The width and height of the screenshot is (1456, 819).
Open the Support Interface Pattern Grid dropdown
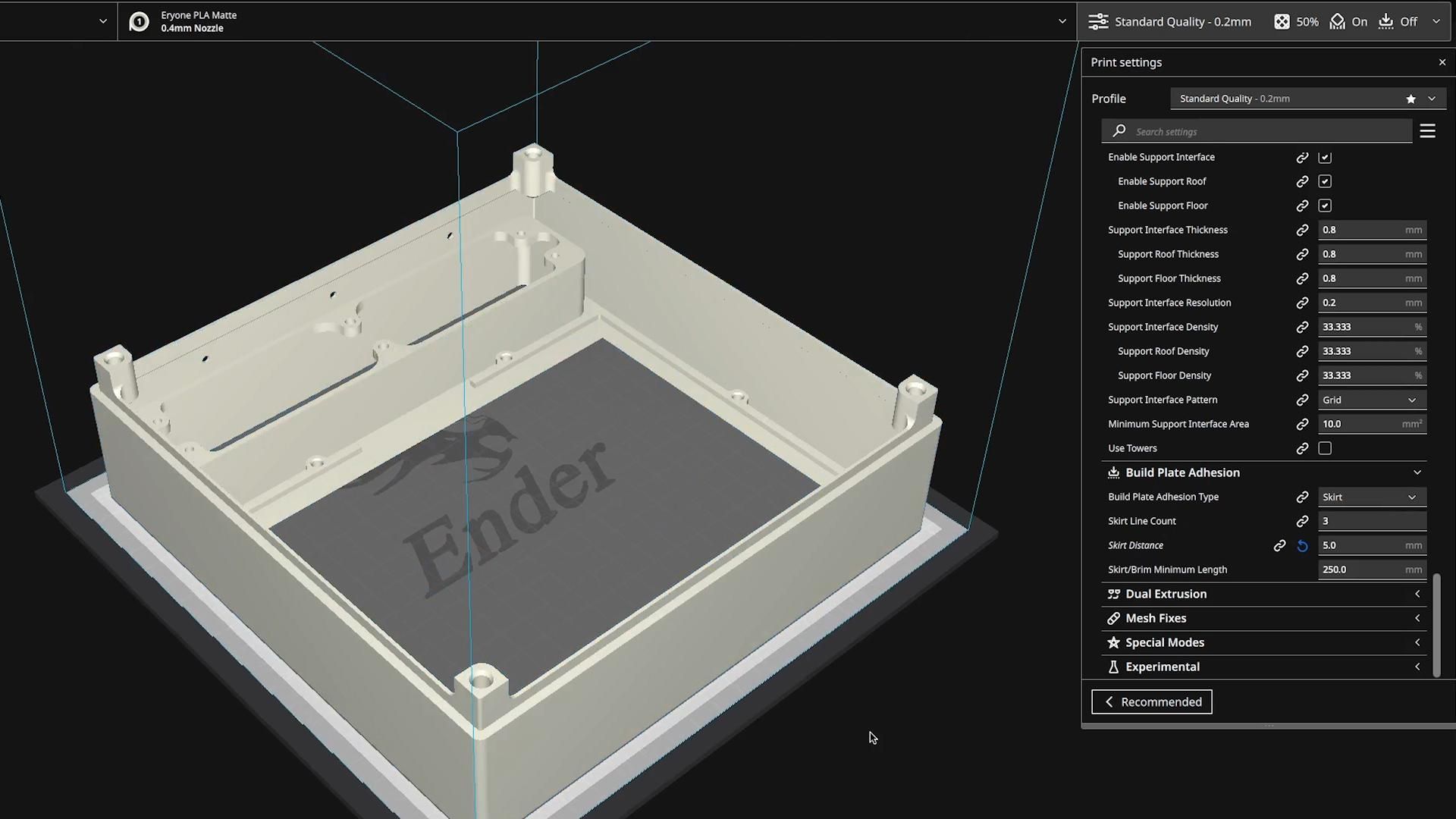click(1371, 400)
